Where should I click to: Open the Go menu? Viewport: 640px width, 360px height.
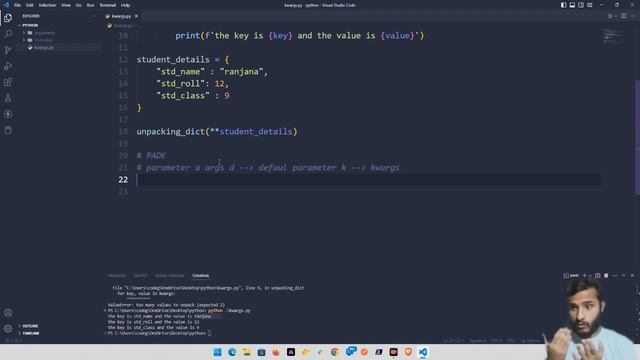click(x=78, y=5)
